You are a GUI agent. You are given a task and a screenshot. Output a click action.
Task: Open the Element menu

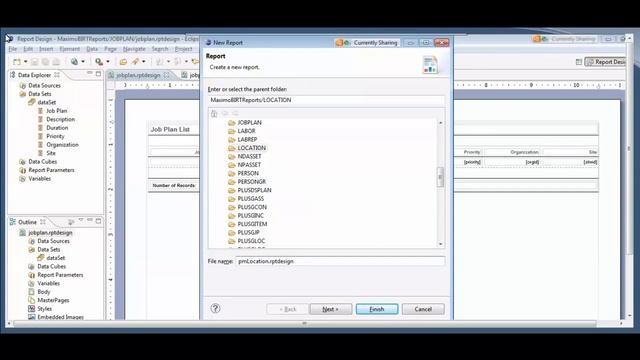(70, 49)
